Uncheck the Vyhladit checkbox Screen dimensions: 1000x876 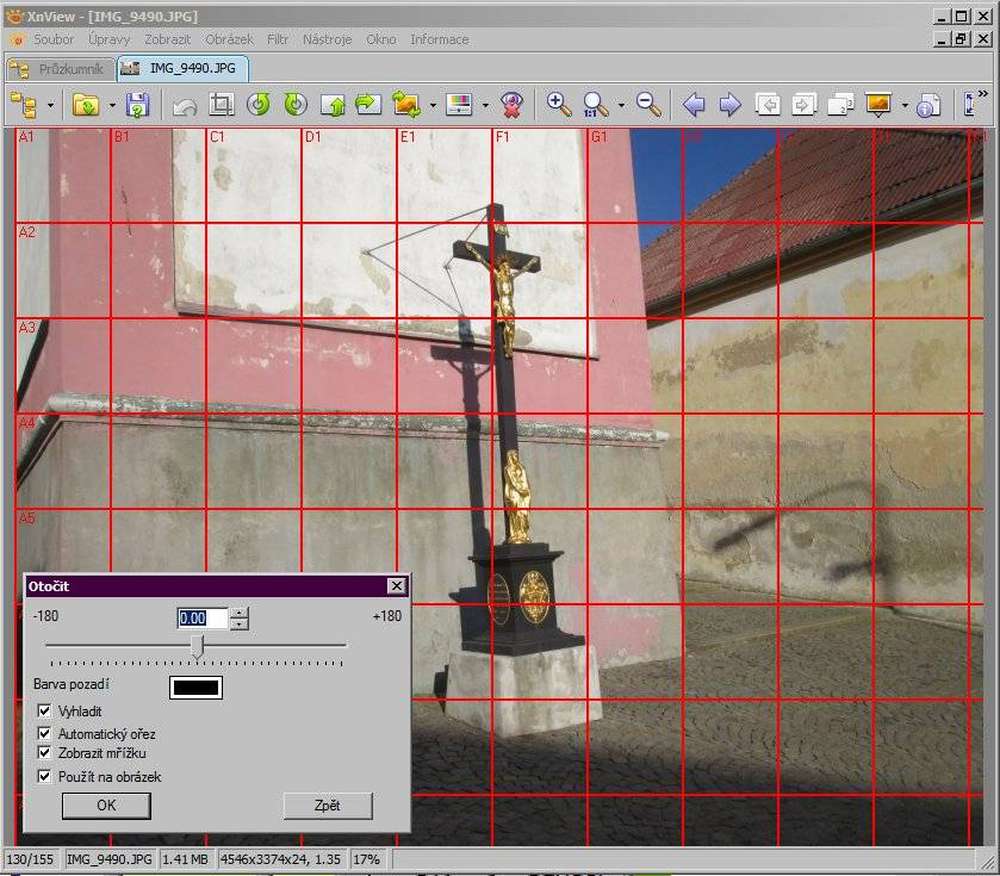[45, 711]
